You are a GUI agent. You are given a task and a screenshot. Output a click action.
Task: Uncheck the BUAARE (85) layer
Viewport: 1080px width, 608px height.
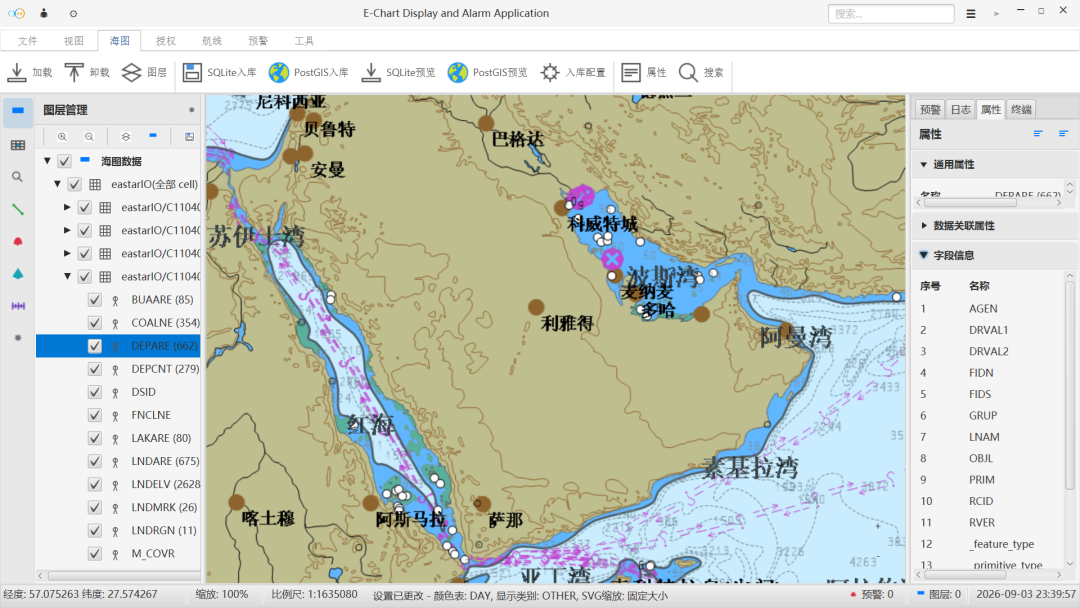click(94, 300)
